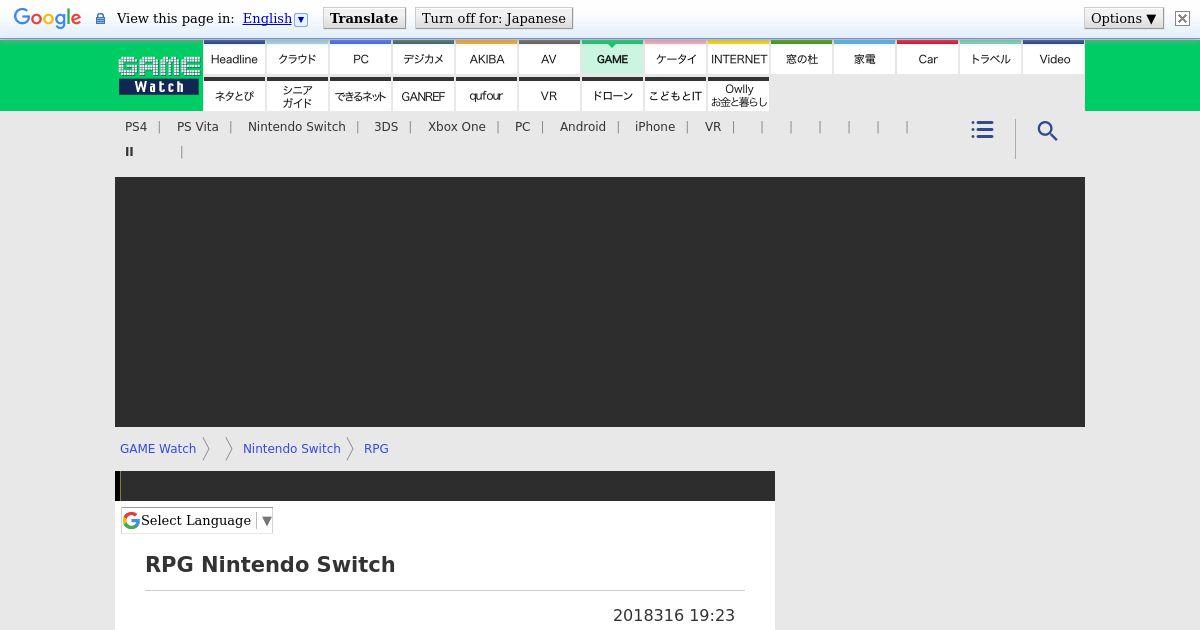This screenshot has width=1200, height=630.
Task: Go to VR category in subnav
Action: click(713, 127)
